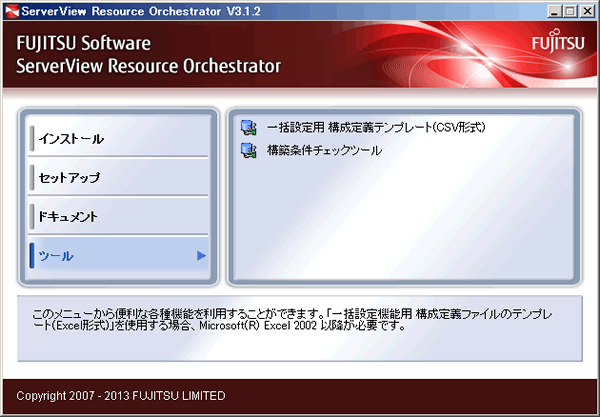Image resolution: width=600 pixels, height=417 pixels.
Task: Click the blue arrow beside ツール
Action: 201,256
